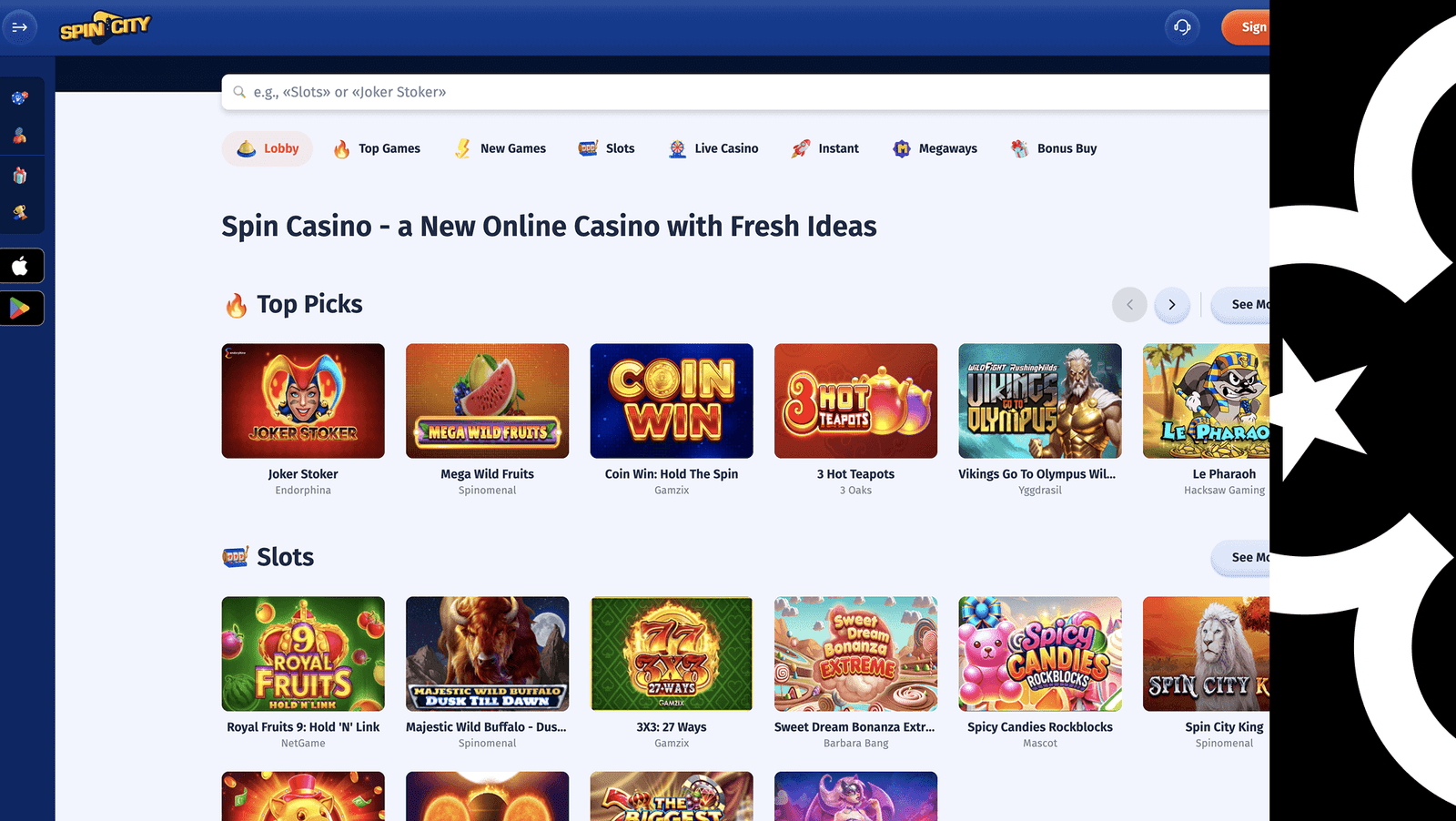Click See More beside Slots heading
Screen dimensions: 1456x821
[x=1241, y=558]
